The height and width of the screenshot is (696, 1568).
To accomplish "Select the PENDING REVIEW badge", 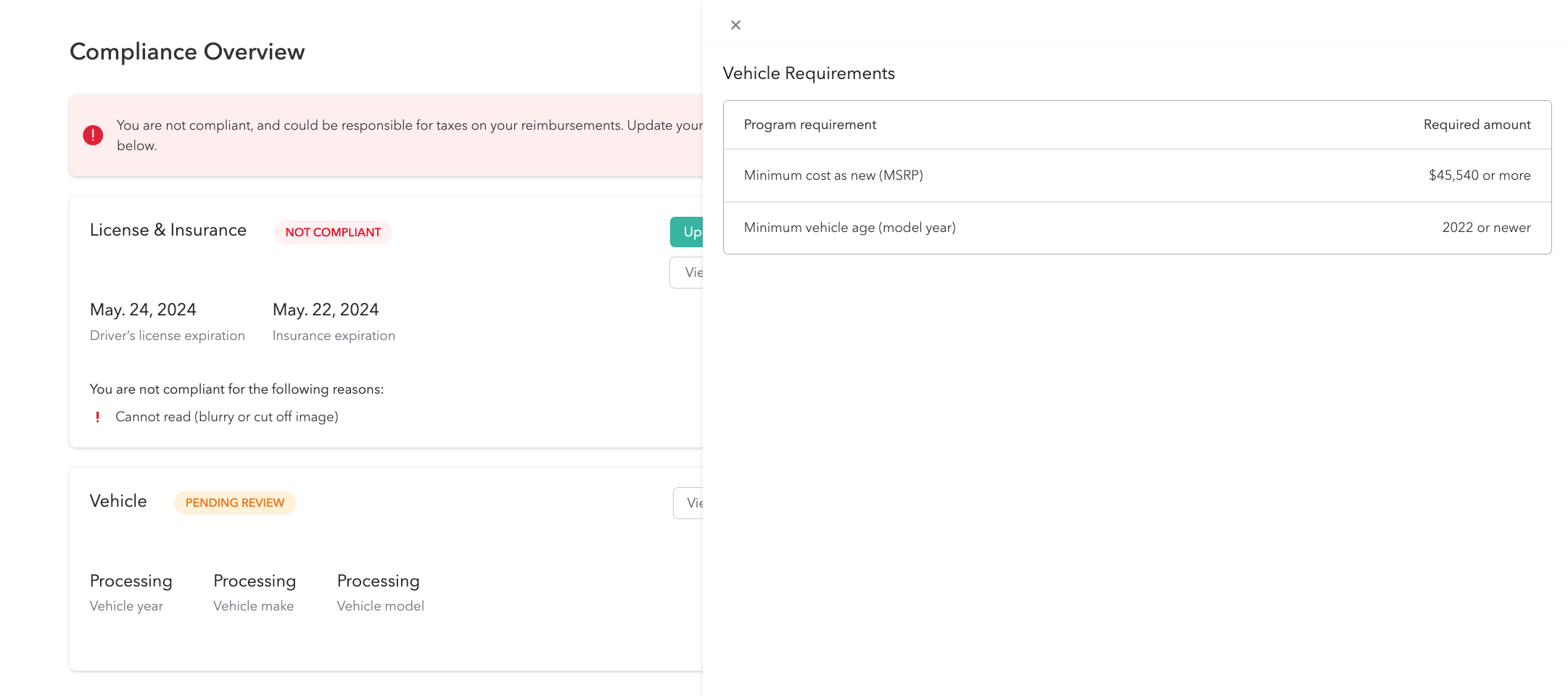I will tap(235, 502).
